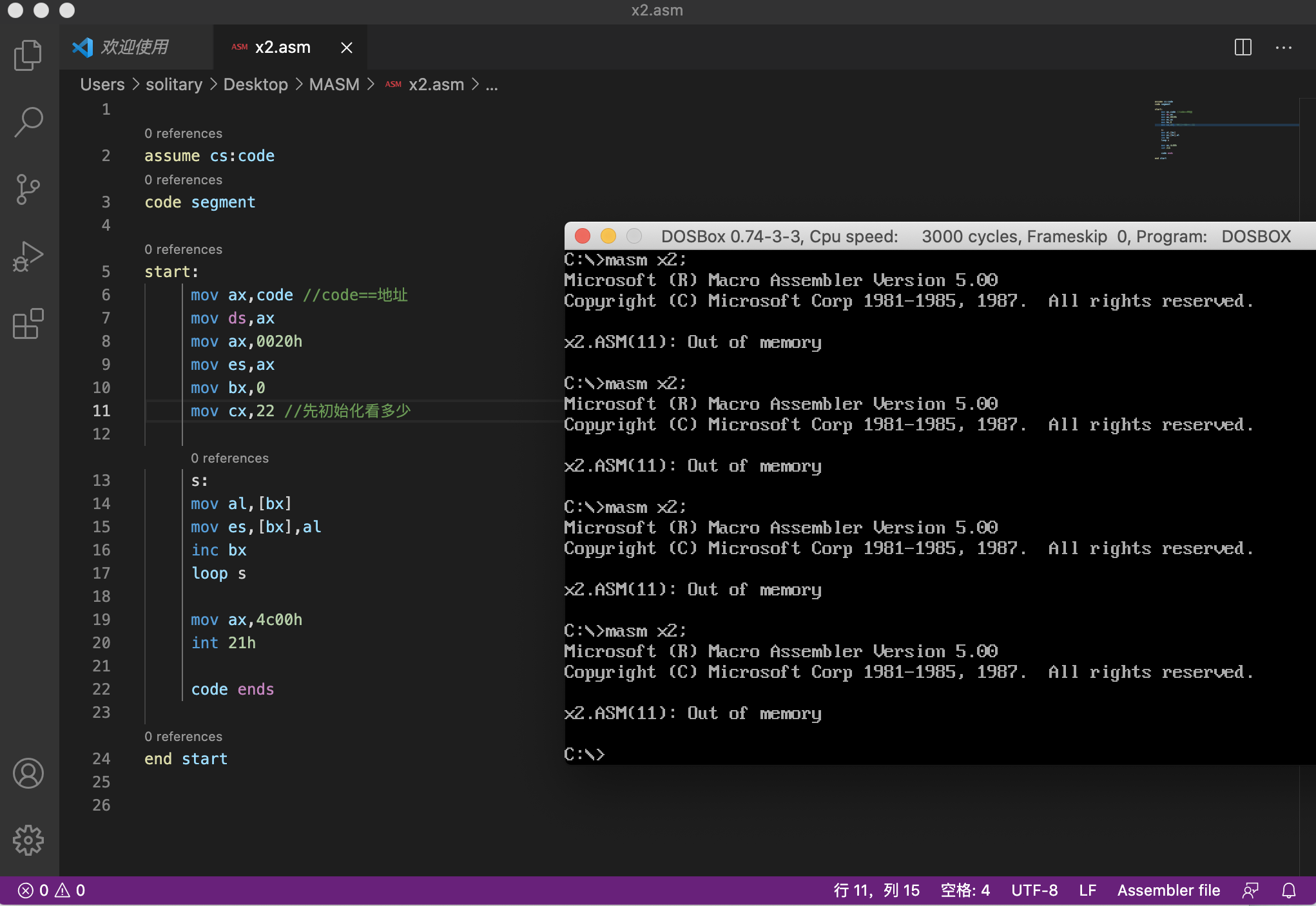Viewport: 1316px width, 906px height.
Task: Click the loop s instruction
Action: pos(218,573)
